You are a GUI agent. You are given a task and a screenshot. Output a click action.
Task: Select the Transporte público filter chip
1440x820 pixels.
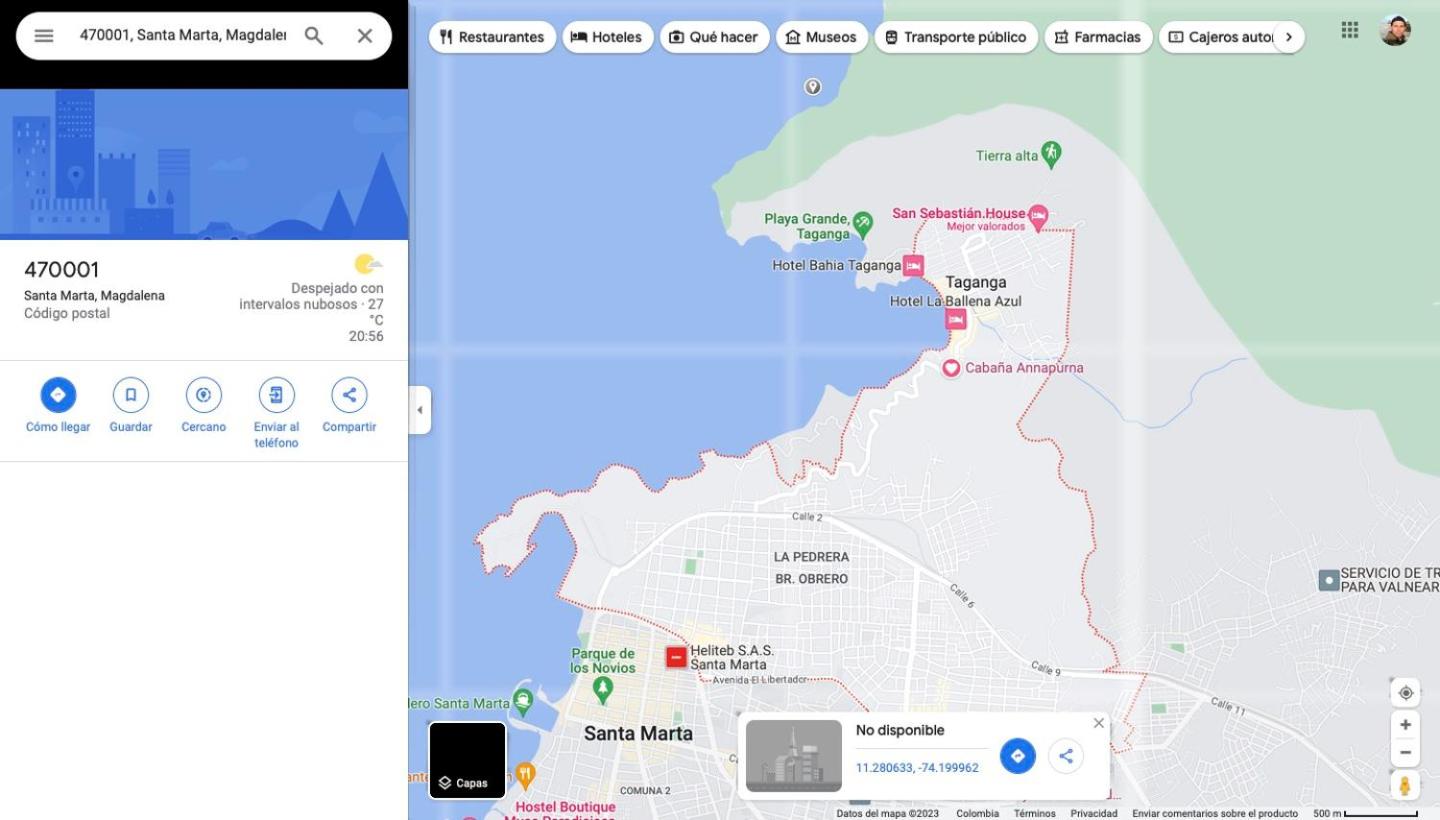coord(956,37)
